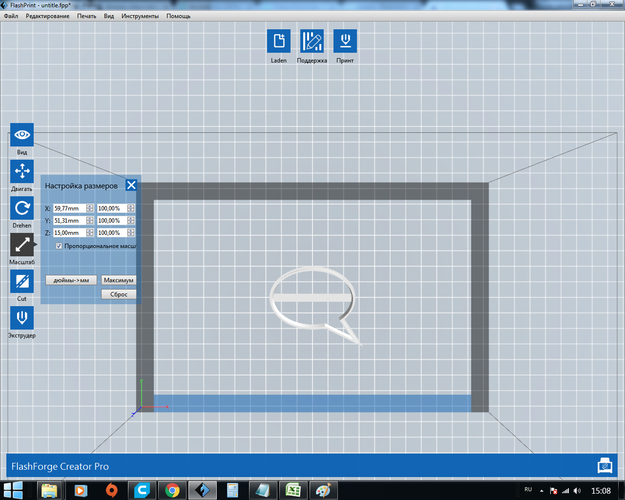625x500 pixels.
Task: Click the printer icon in blue status bar
Action: tap(605, 466)
